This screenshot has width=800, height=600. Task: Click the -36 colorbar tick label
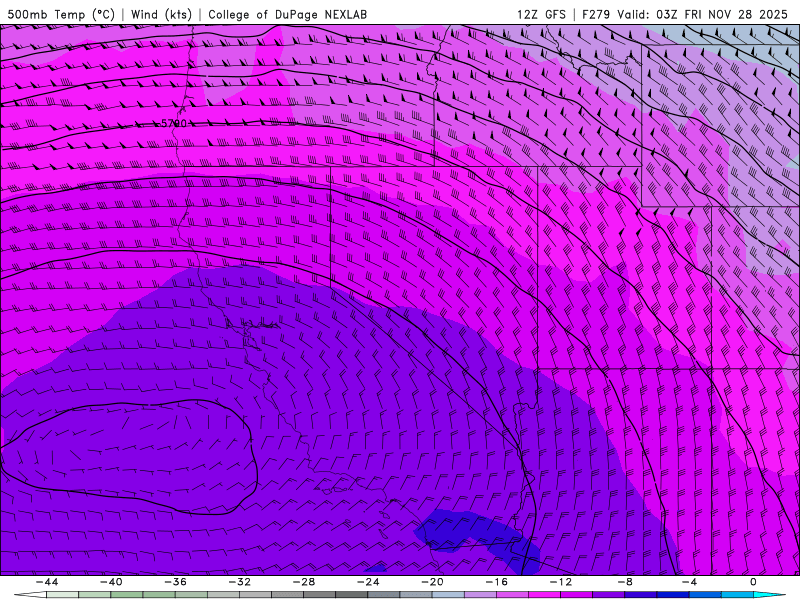175,582
